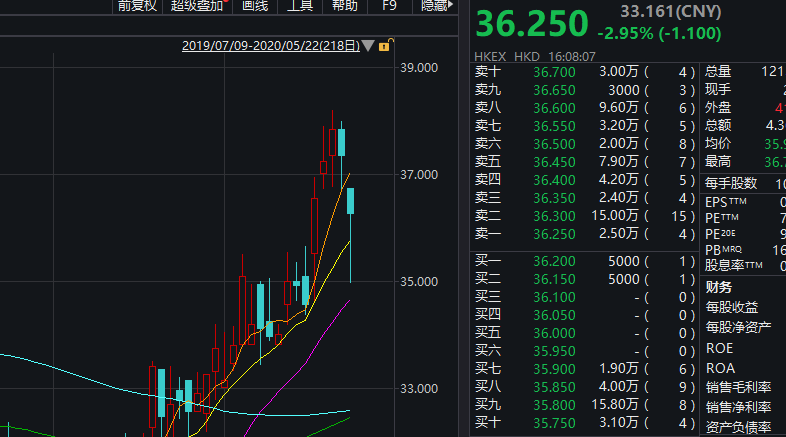This screenshot has width=786, height=437.
Task: Click the 35.000 price axis label
Action: coord(419,282)
